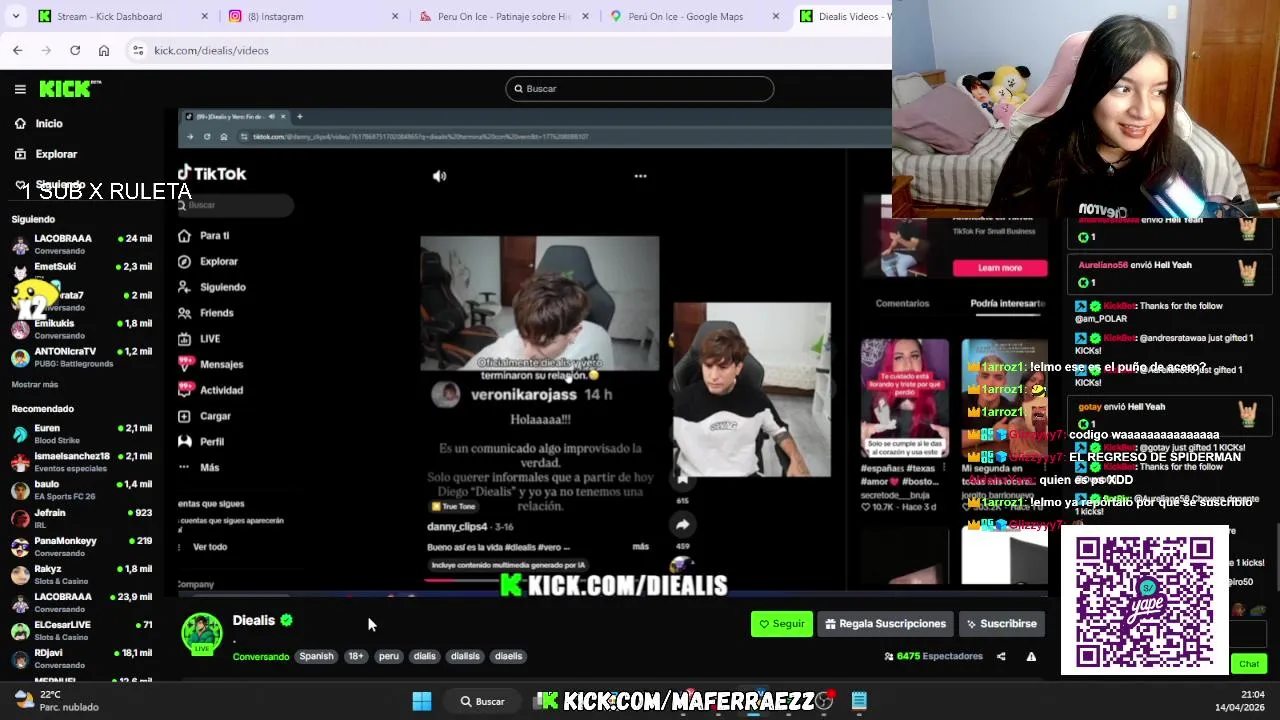The height and width of the screenshot is (720, 1280).
Task: Click the 18+ tag
Action: pyautogui.click(x=356, y=657)
